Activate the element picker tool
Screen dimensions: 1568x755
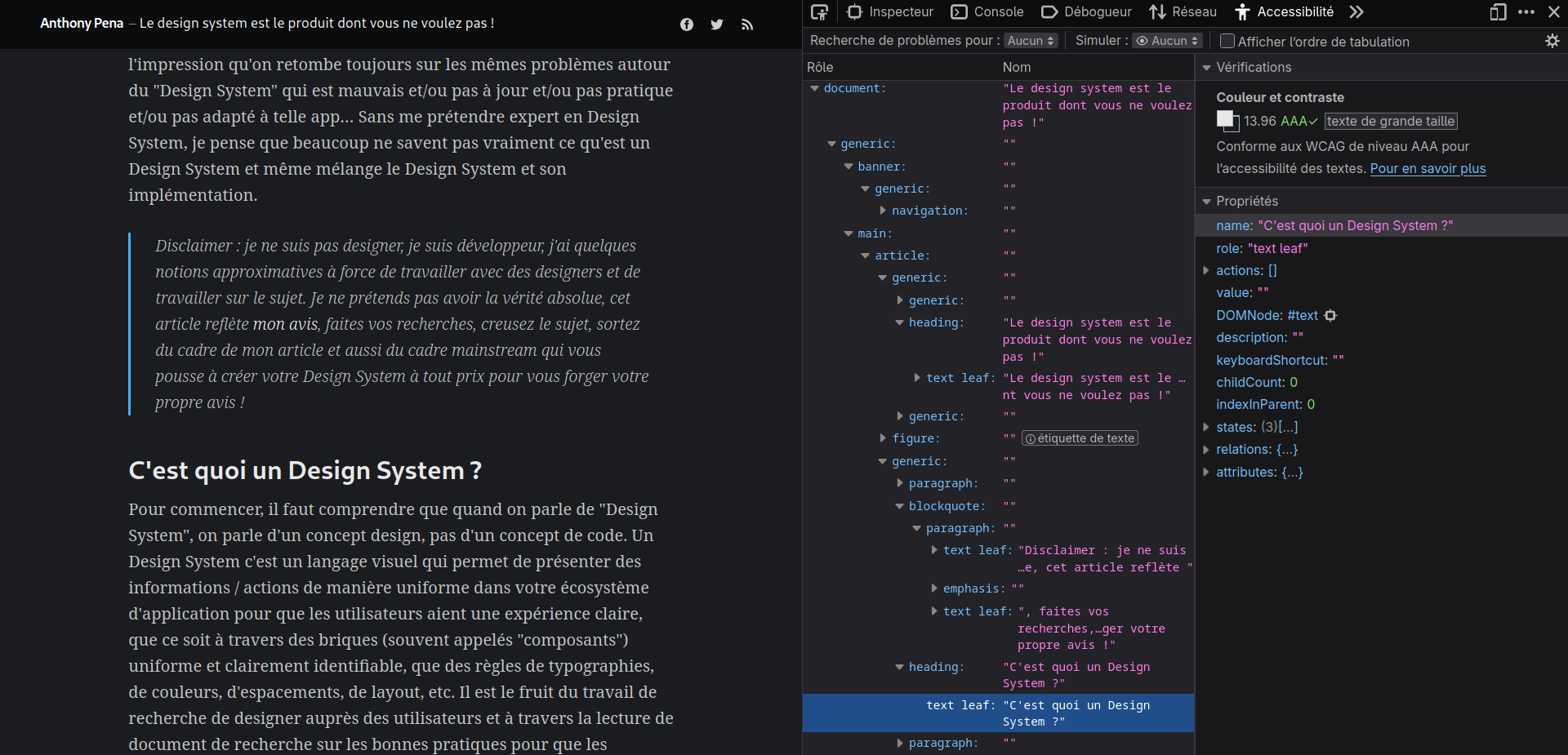[819, 11]
